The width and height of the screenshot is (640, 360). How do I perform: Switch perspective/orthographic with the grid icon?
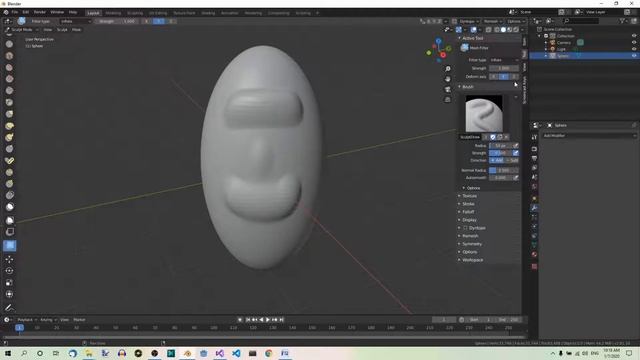pyautogui.click(x=448, y=99)
